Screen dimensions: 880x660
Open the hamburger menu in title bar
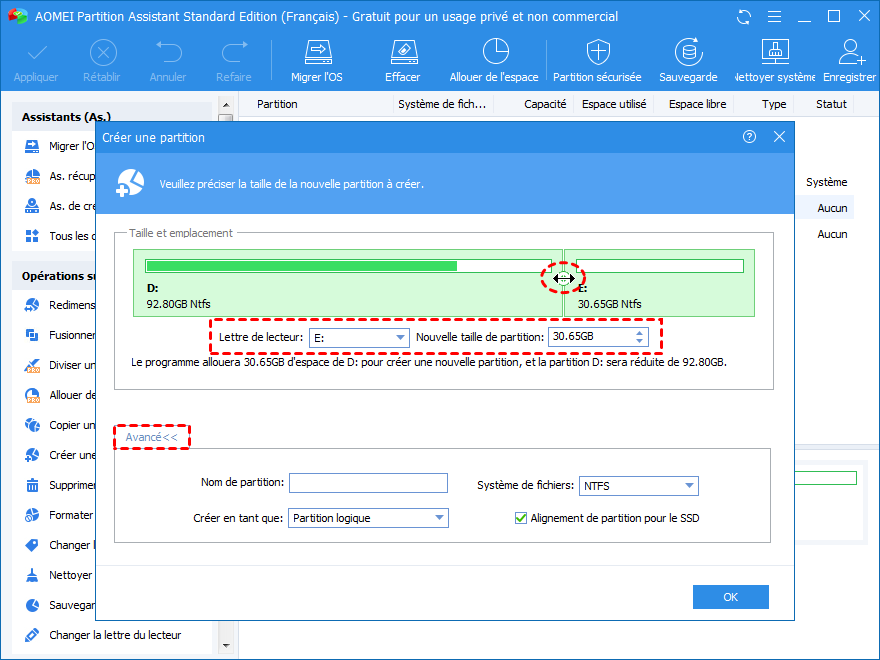coord(774,17)
